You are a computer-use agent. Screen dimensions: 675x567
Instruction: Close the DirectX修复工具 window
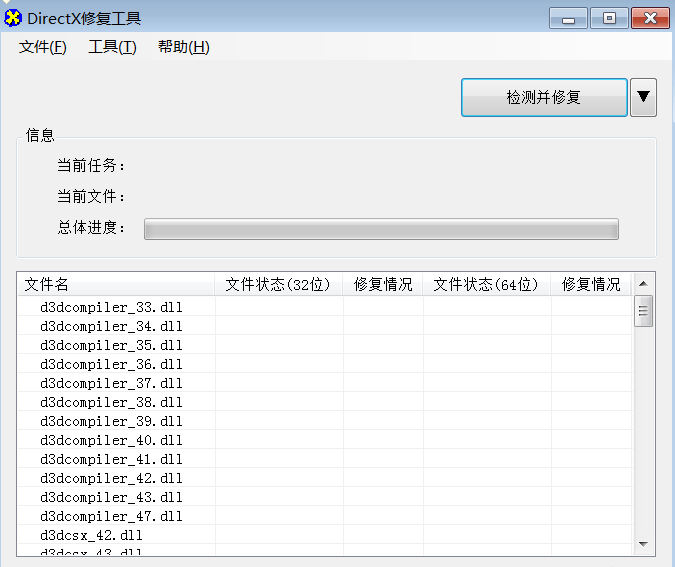pos(650,19)
